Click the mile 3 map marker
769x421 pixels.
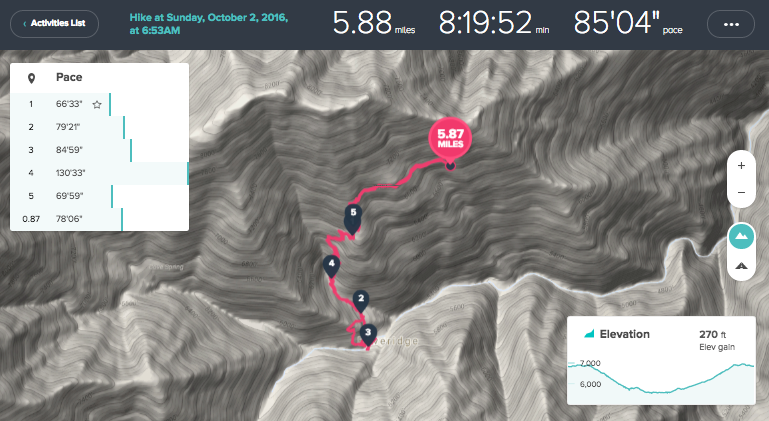tap(368, 336)
